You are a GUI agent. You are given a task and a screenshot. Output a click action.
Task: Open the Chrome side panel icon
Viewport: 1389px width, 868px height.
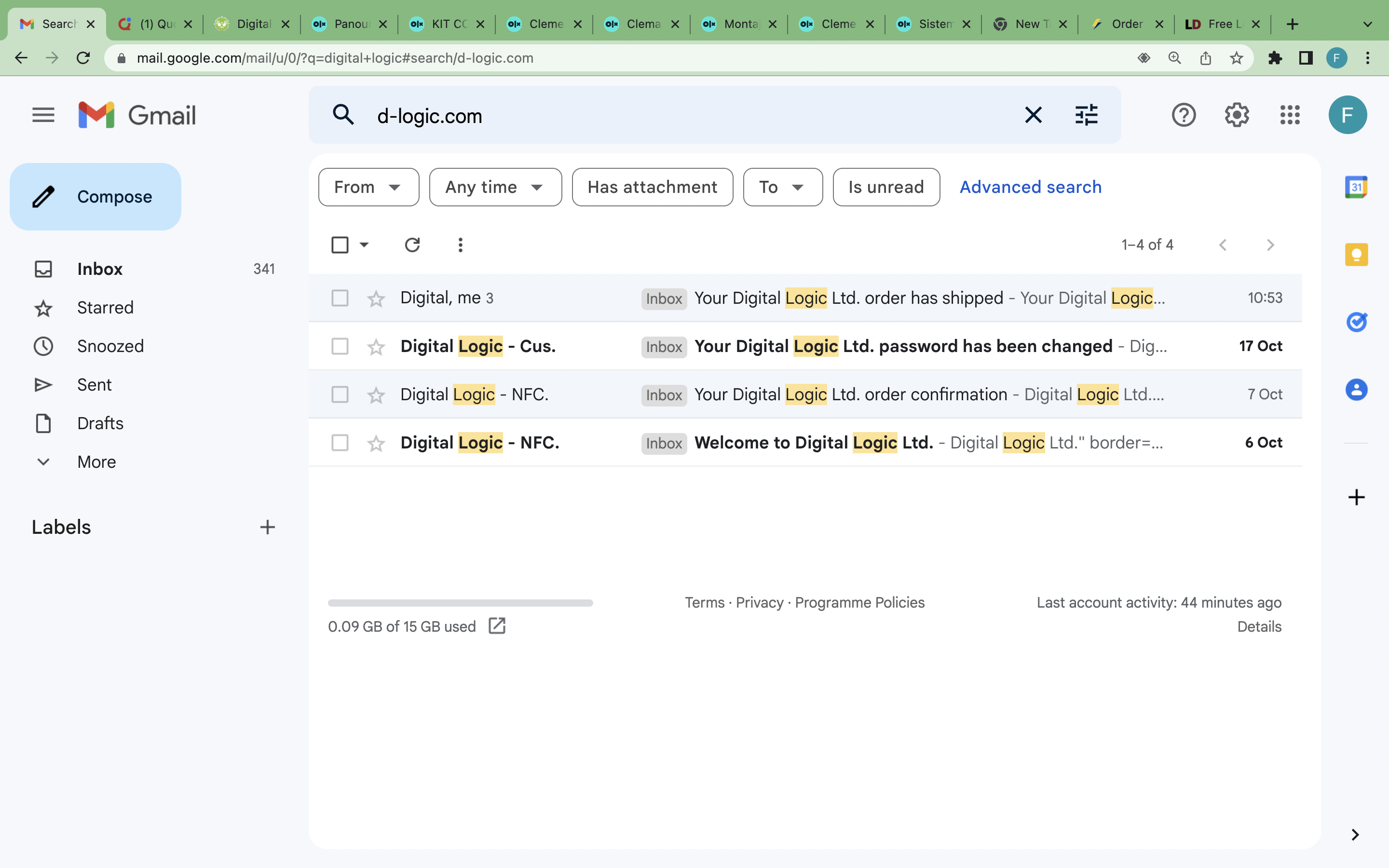(x=1306, y=58)
